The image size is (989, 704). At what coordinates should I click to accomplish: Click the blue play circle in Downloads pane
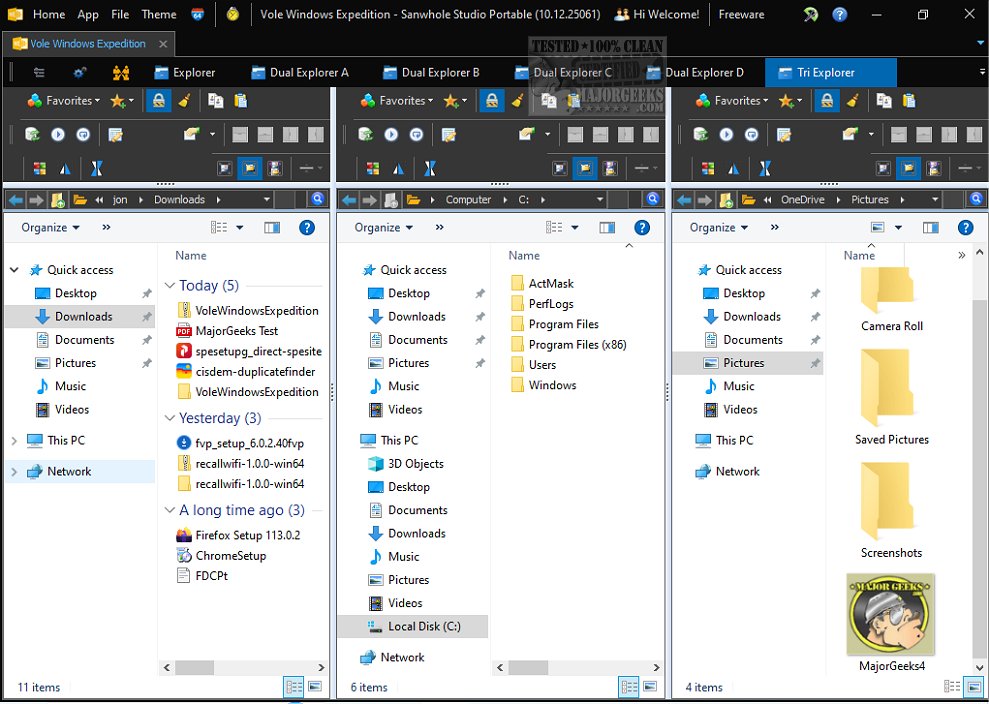click(x=58, y=134)
